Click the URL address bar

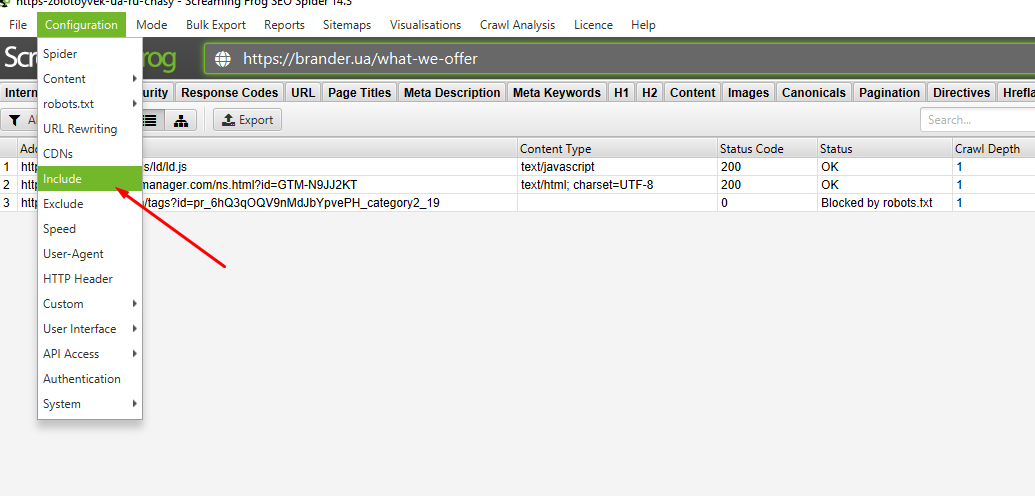(x=600, y=59)
